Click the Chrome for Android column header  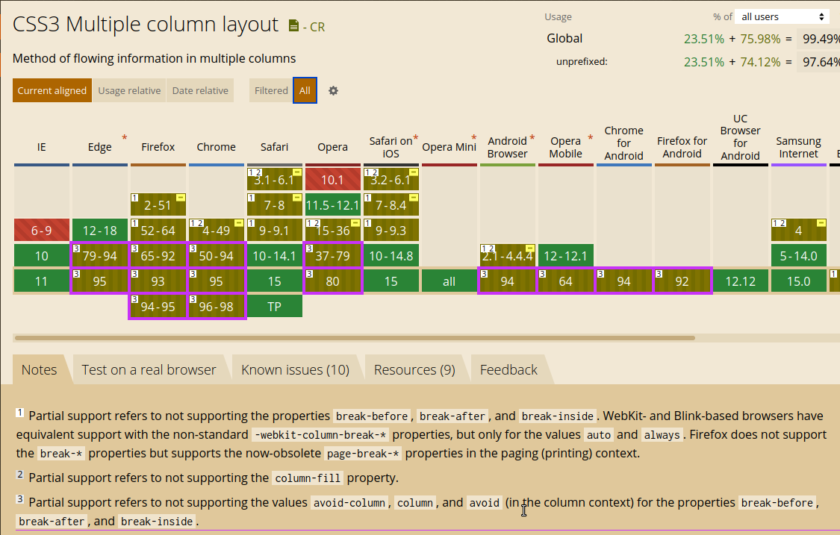[x=624, y=143]
